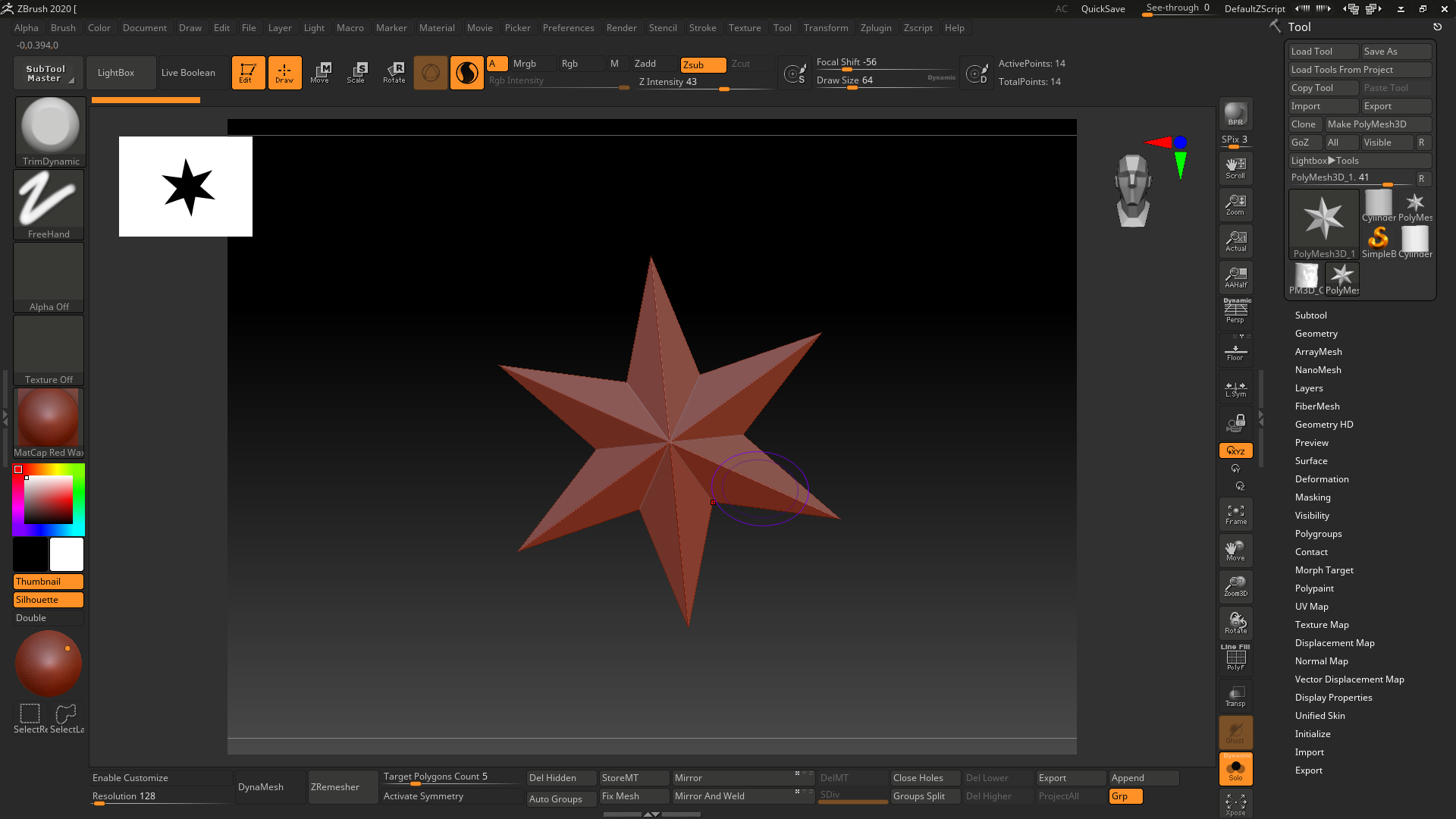Click the Scale transform tool
This screenshot has height=819, width=1456.
[x=357, y=72]
